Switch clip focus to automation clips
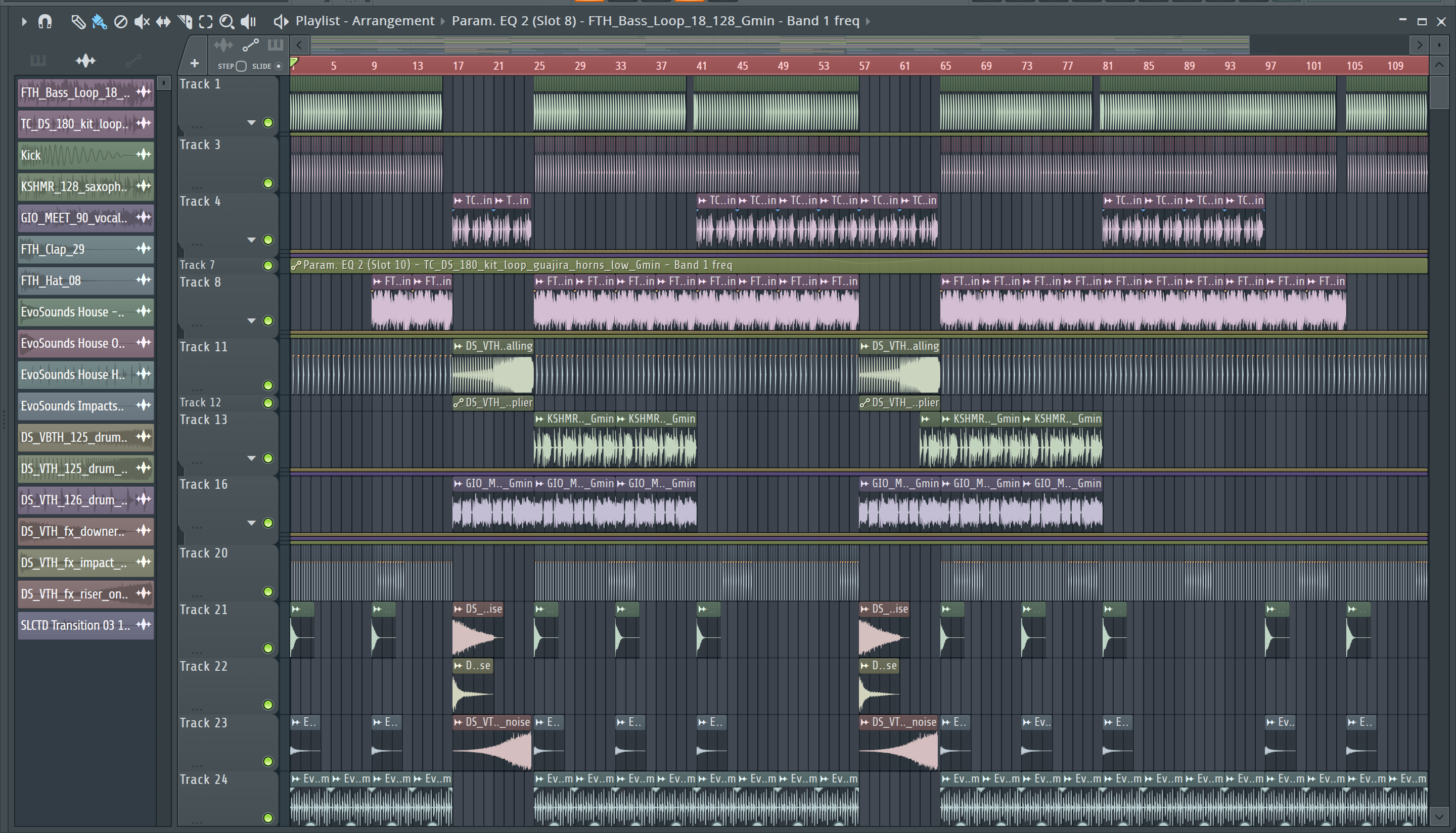The image size is (1456, 833). [251, 45]
